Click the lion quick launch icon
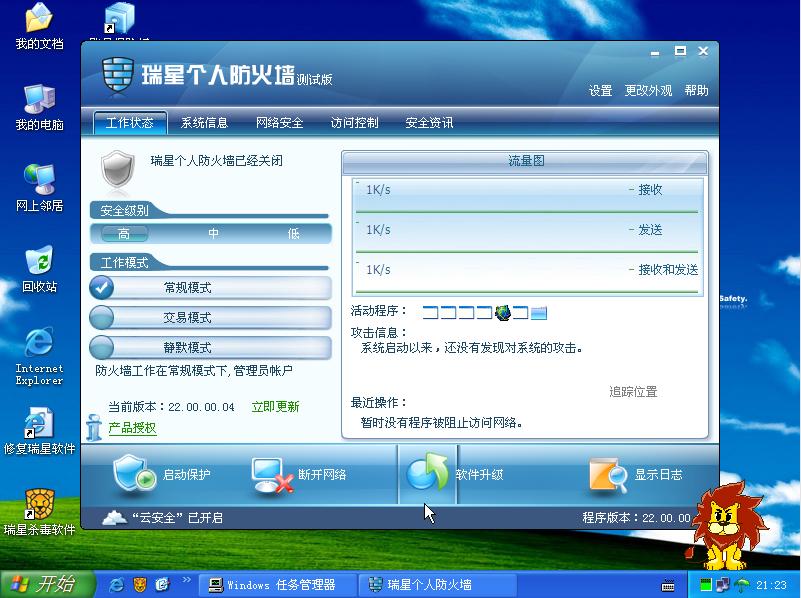Viewport: 801px width, 598px height. (139, 584)
